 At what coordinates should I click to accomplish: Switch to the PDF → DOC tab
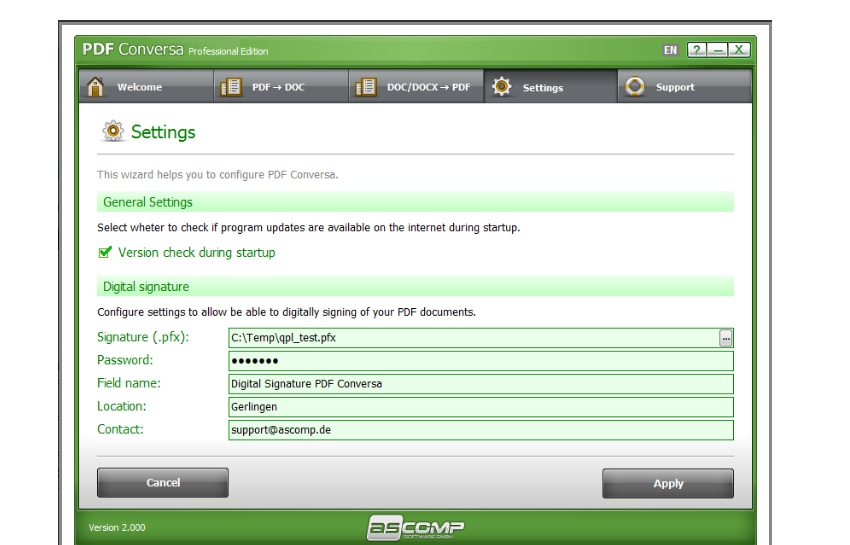[281, 86]
